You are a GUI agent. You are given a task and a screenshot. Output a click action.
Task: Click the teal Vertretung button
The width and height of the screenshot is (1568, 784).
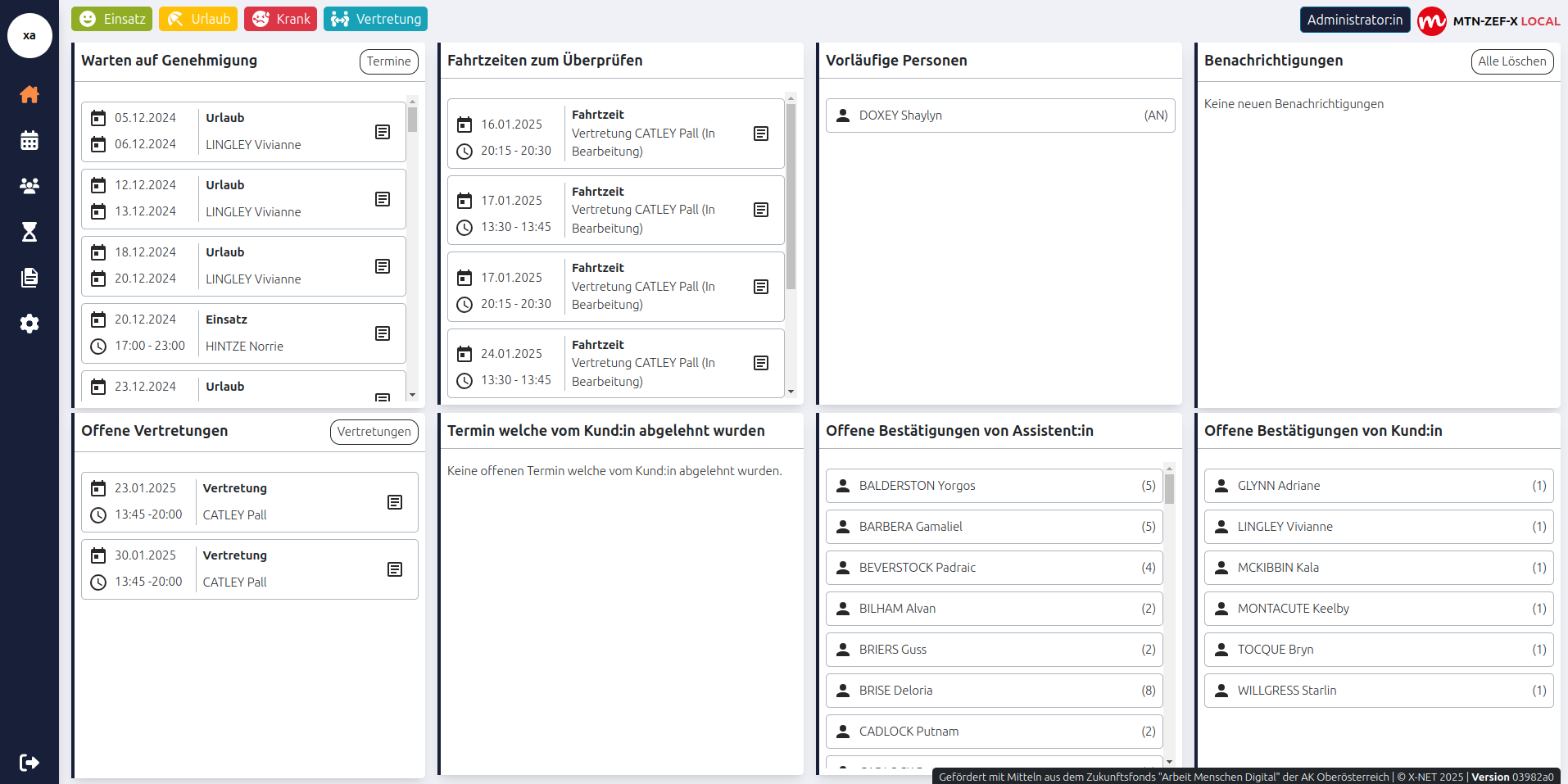click(x=375, y=19)
